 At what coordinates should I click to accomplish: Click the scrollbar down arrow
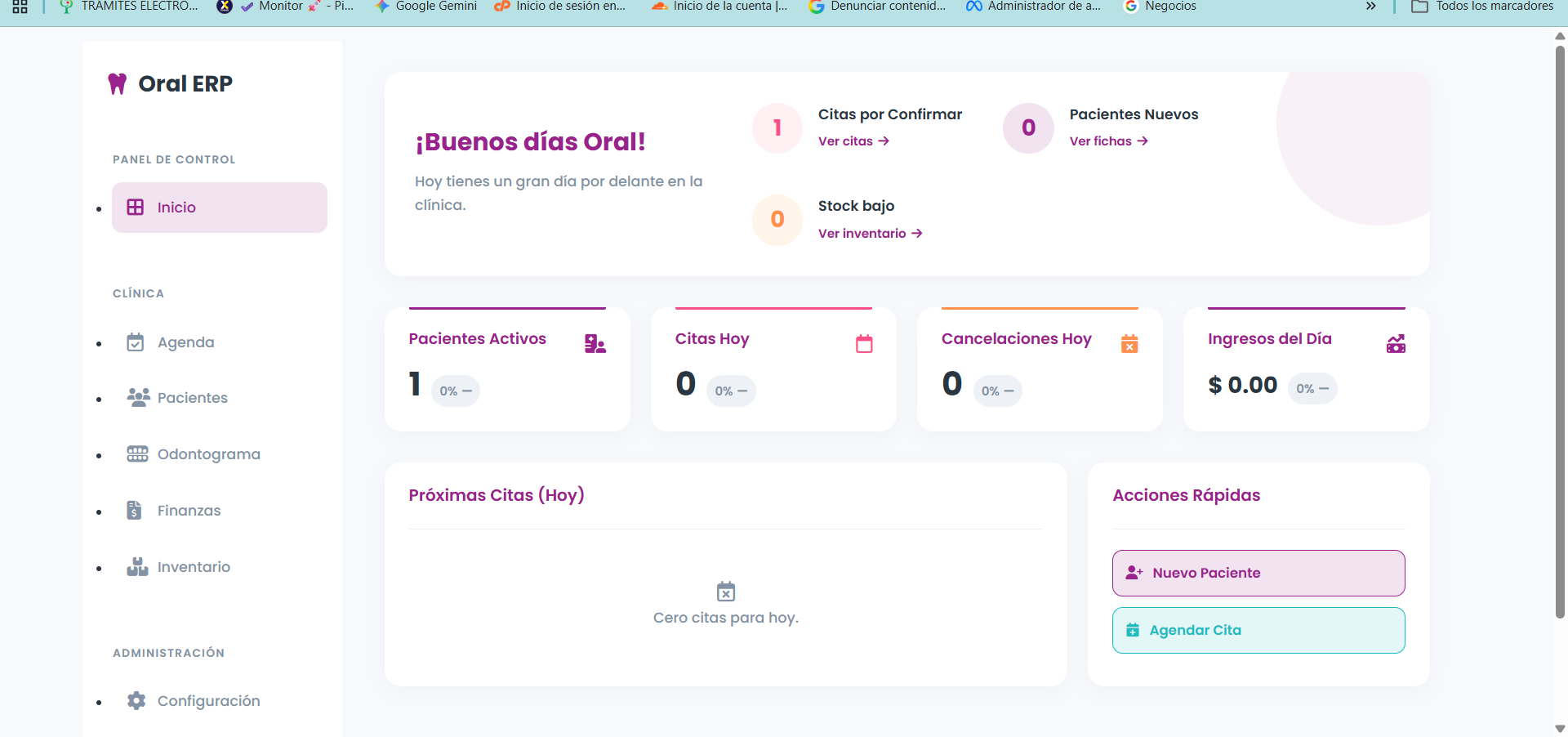(1560, 728)
